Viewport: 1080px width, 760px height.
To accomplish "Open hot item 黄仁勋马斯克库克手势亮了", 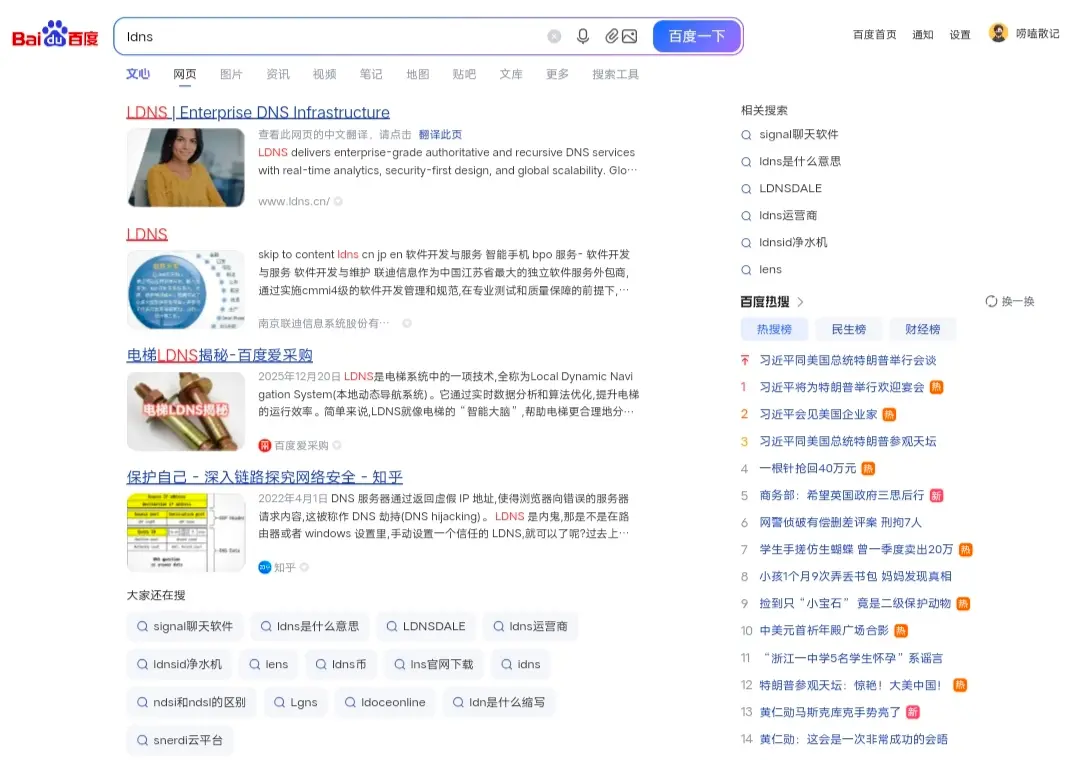I will tap(830, 712).
